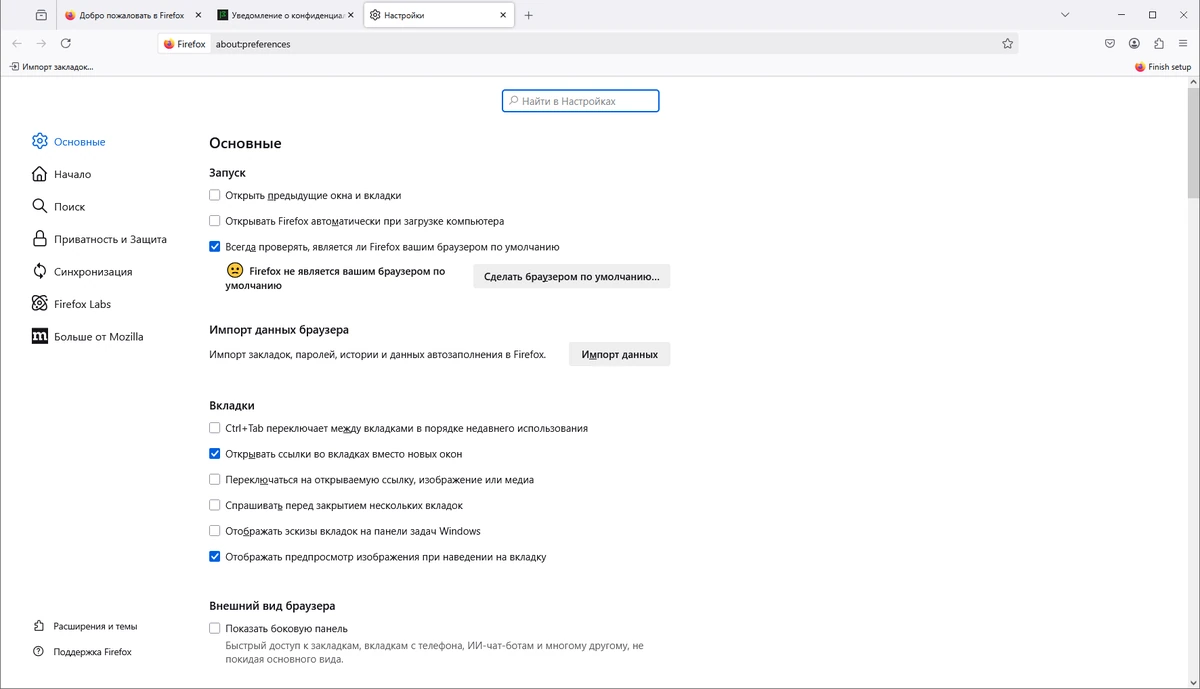Close the Настройки tab
Screen dimensions: 1200x689
click(502, 15)
